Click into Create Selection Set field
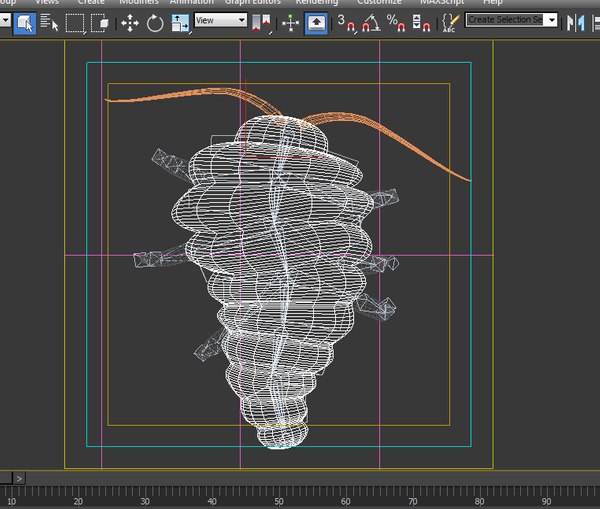This screenshot has width=600, height=509. (505, 20)
